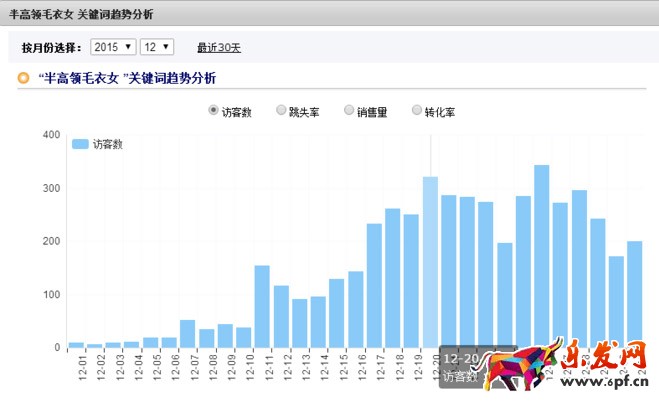Click the orange circle icon beside the chart heading

(x=23, y=78)
